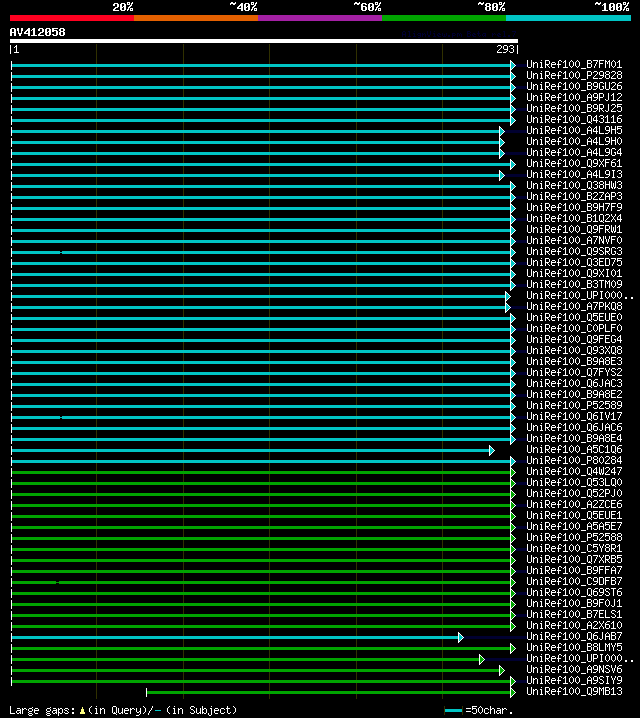Click hit UniRef100_P52589
The height and width of the screenshot is (718, 640).
574,405
